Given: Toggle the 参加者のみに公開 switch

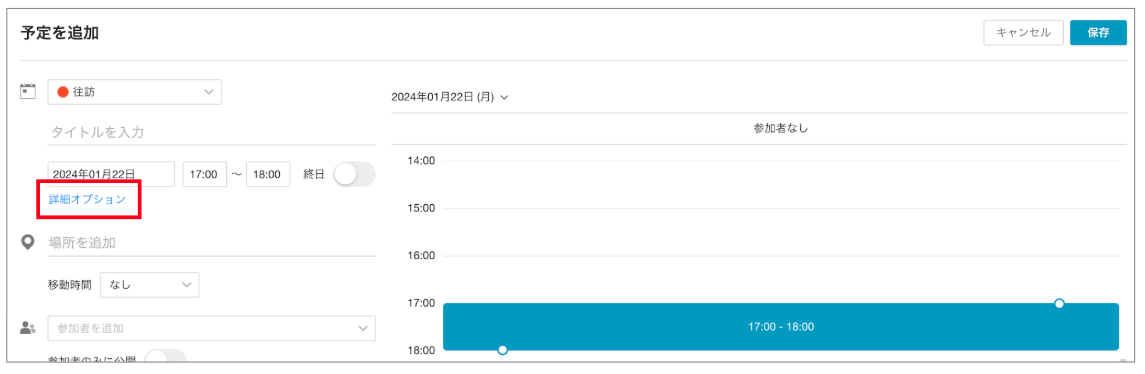Looking at the screenshot, I should (x=166, y=357).
